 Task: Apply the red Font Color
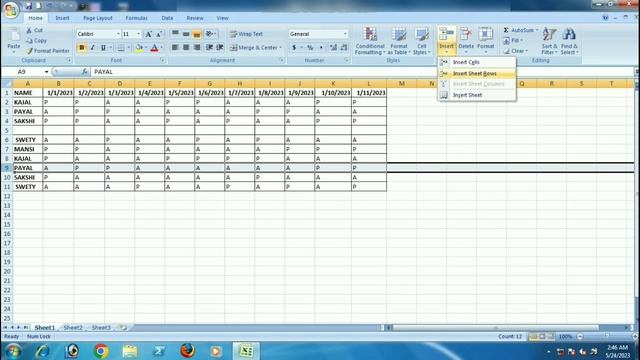click(x=154, y=48)
